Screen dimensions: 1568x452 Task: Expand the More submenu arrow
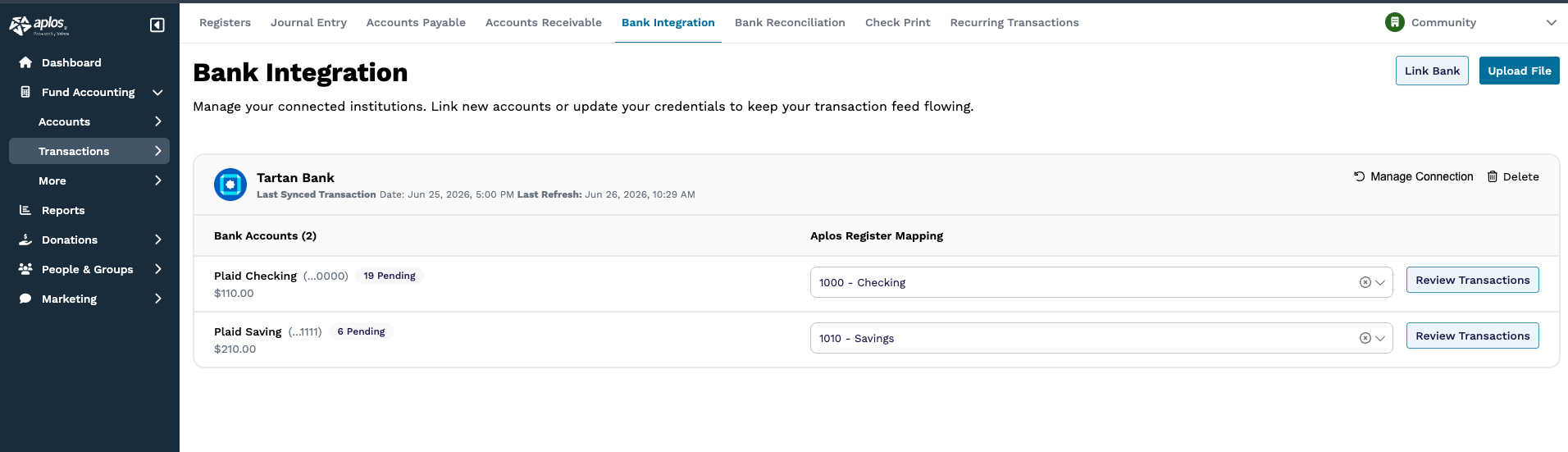pyautogui.click(x=158, y=180)
